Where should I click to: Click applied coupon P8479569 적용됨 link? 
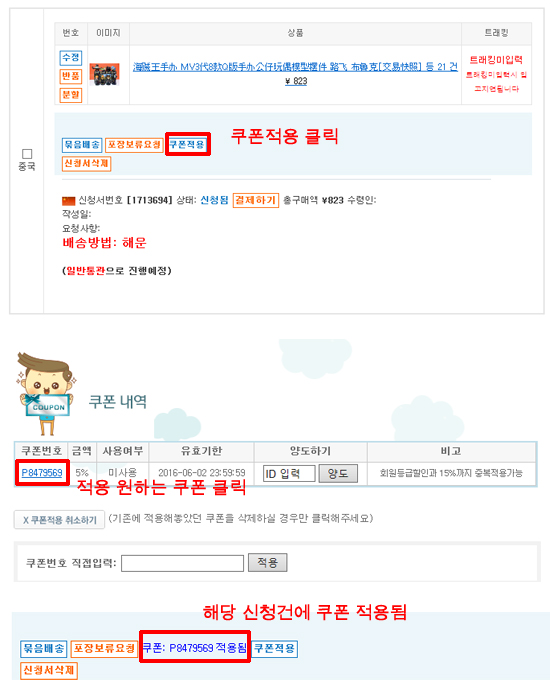click(x=195, y=648)
